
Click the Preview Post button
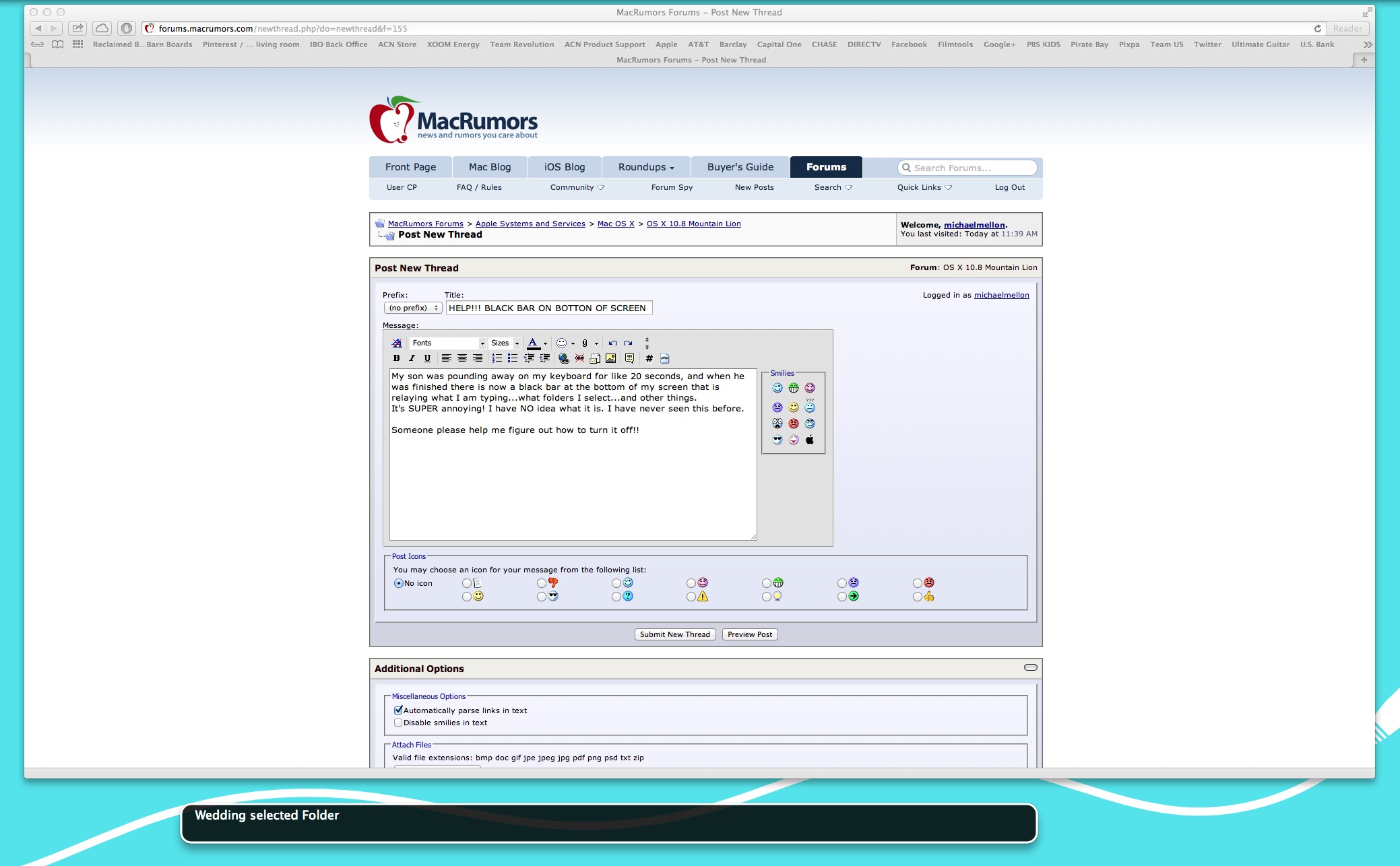750,634
